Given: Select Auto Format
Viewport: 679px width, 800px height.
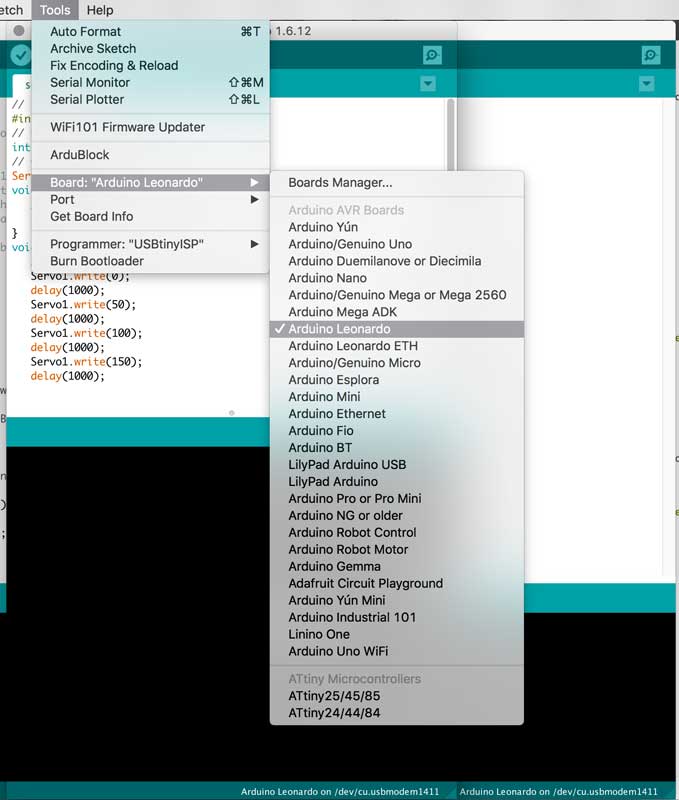Looking at the screenshot, I should click(x=150, y=32).
